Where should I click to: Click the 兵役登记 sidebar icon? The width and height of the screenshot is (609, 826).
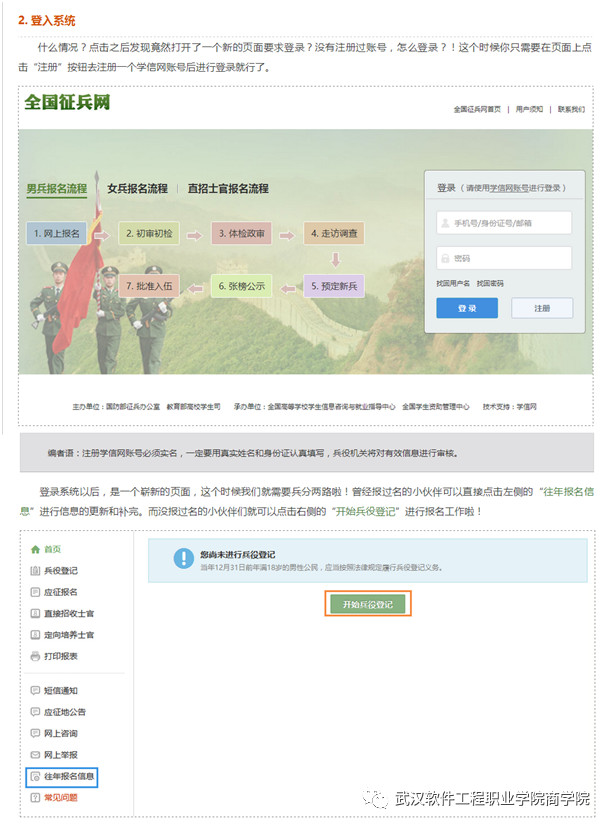click(36, 571)
